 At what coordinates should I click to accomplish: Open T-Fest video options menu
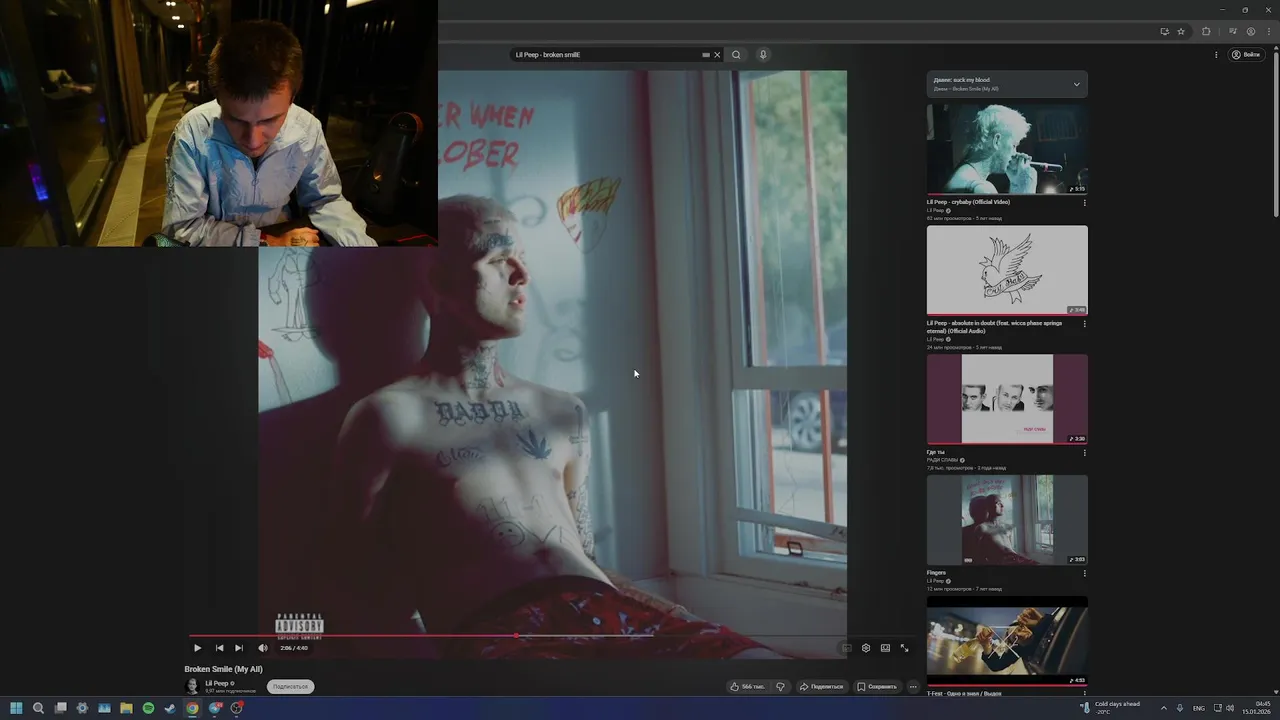click(1084, 693)
